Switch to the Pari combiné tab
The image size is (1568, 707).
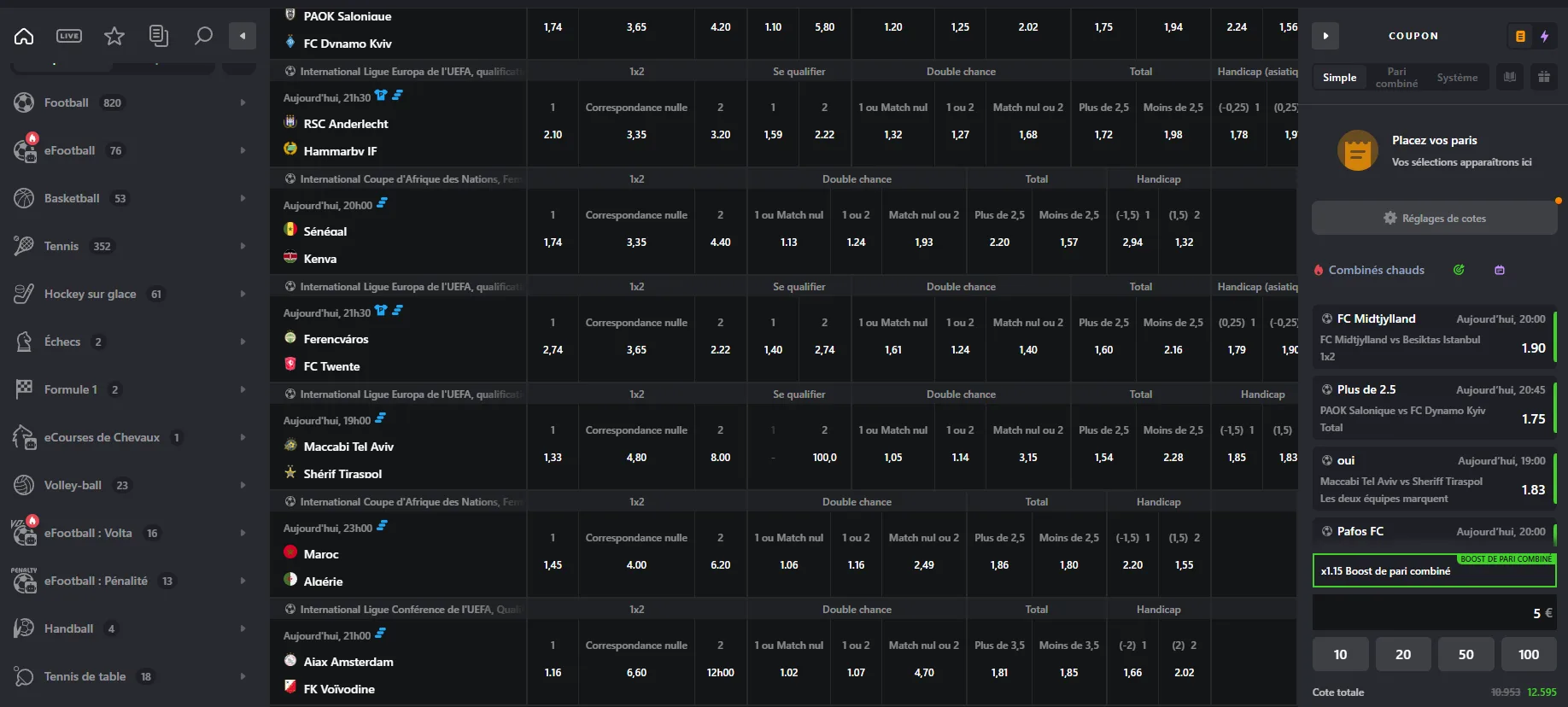coord(1396,78)
